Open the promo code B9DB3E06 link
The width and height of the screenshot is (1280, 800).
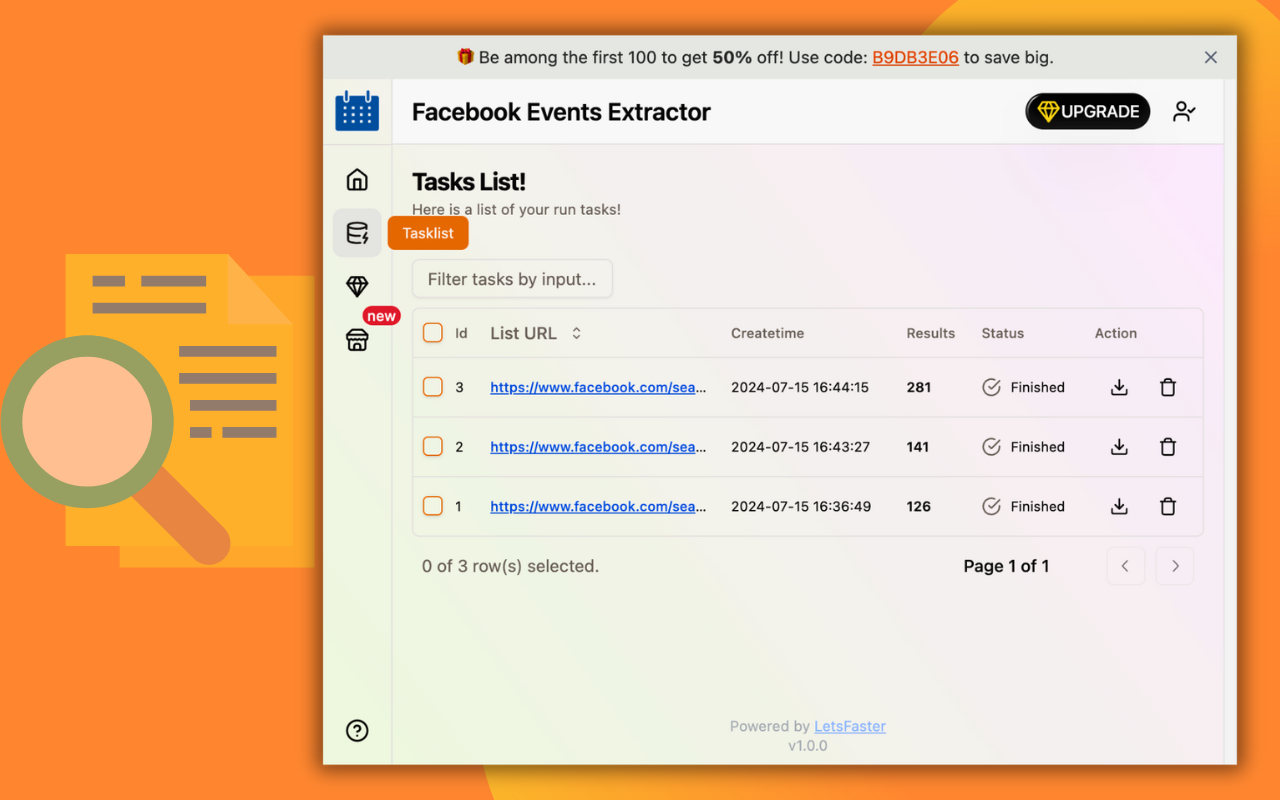coord(915,58)
